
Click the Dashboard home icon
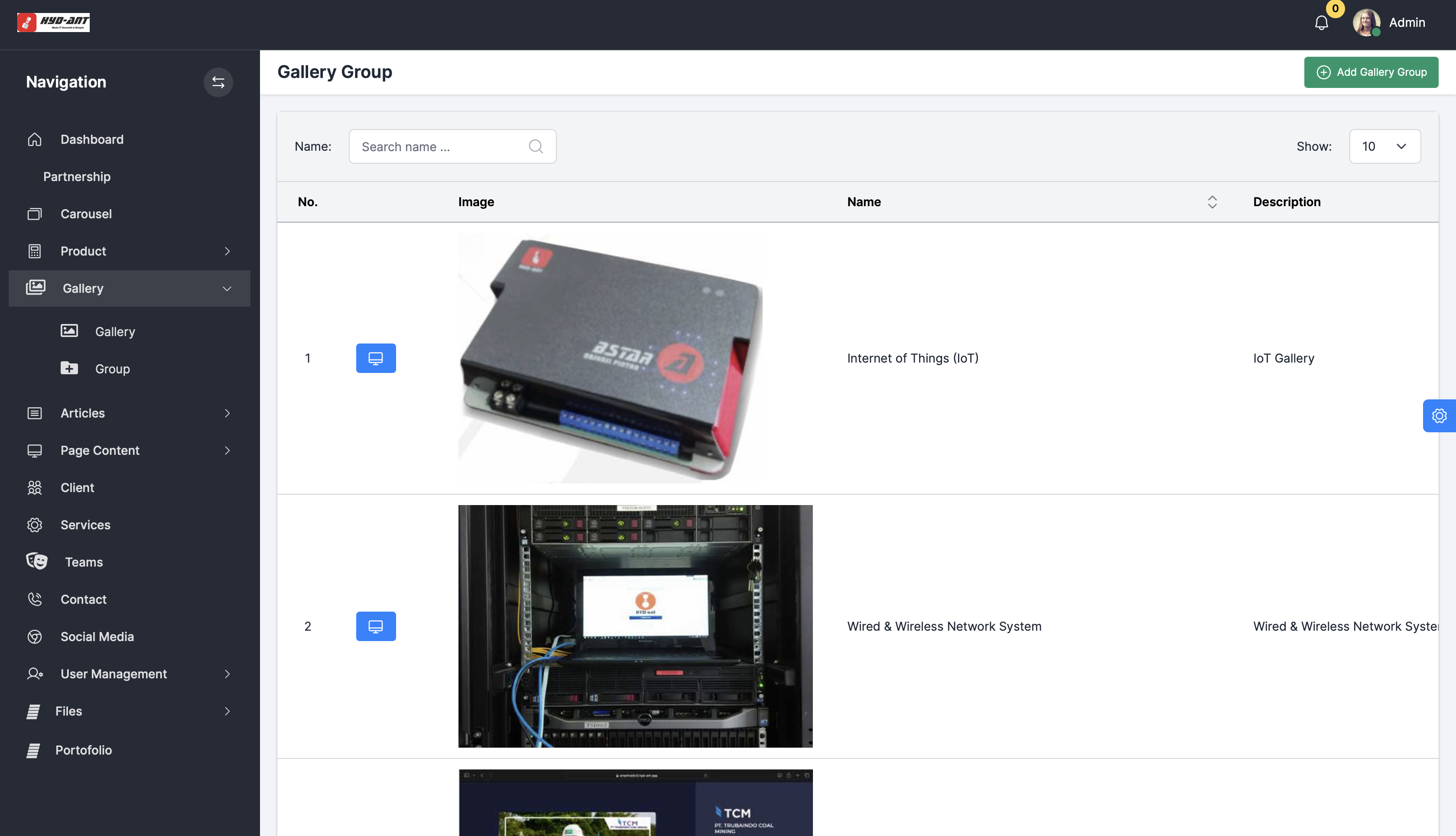(35, 139)
